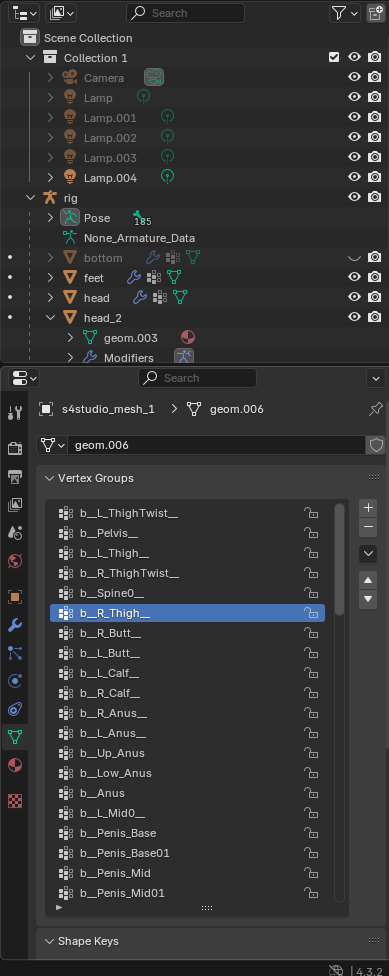Expand the feet object

(50, 278)
